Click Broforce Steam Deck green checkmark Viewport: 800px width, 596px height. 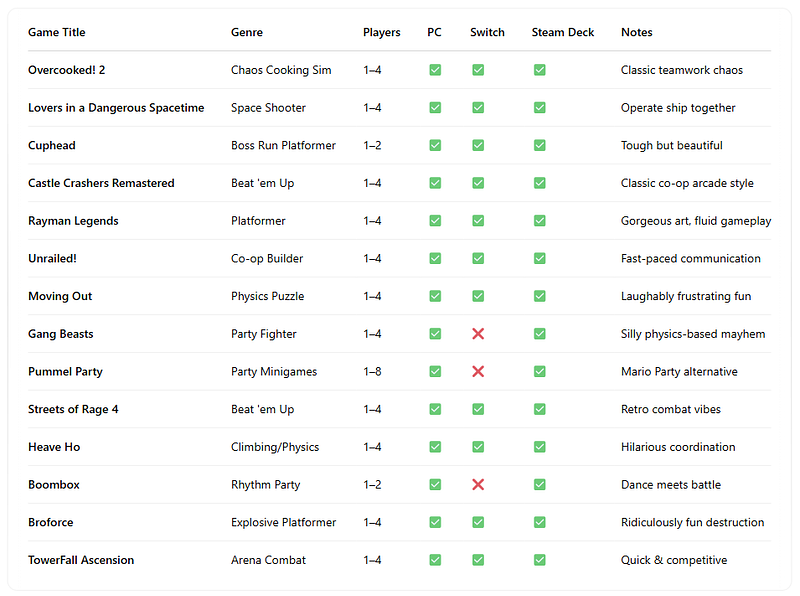(x=540, y=523)
